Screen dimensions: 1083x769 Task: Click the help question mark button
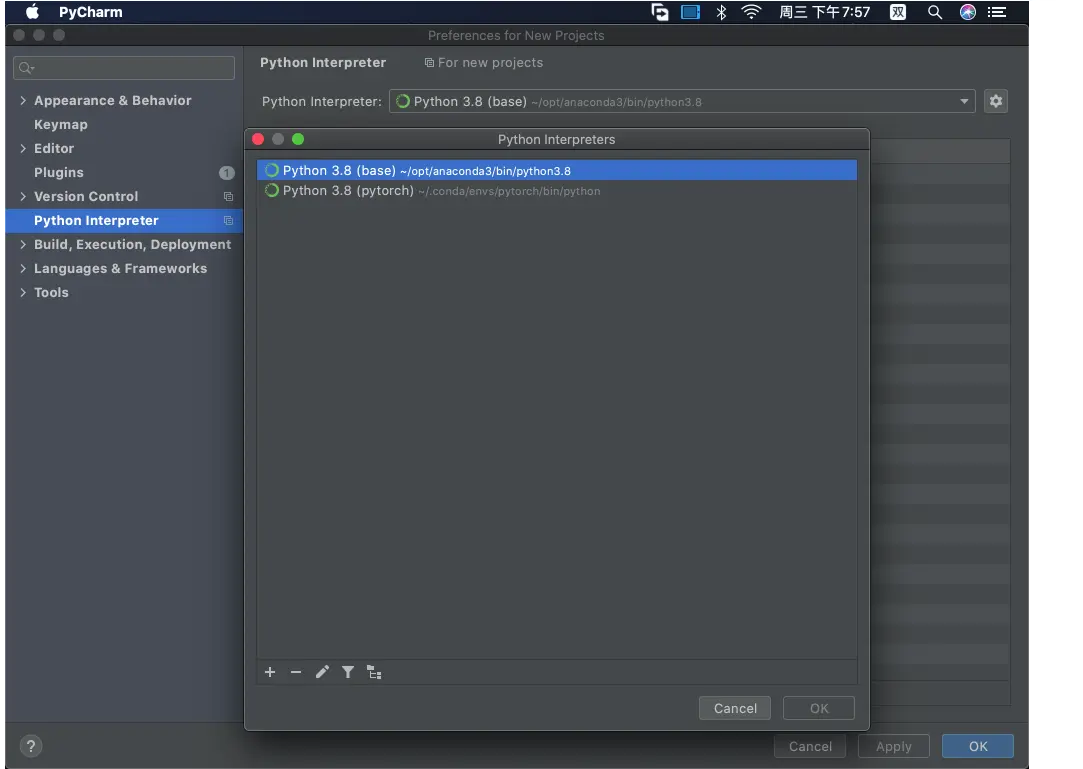pos(30,746)
